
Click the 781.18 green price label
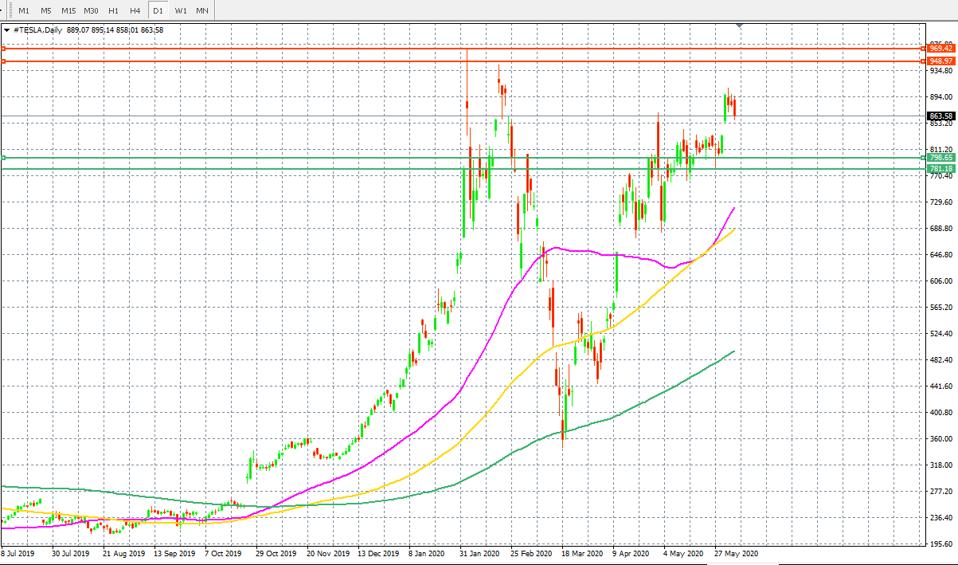[940, 169]
